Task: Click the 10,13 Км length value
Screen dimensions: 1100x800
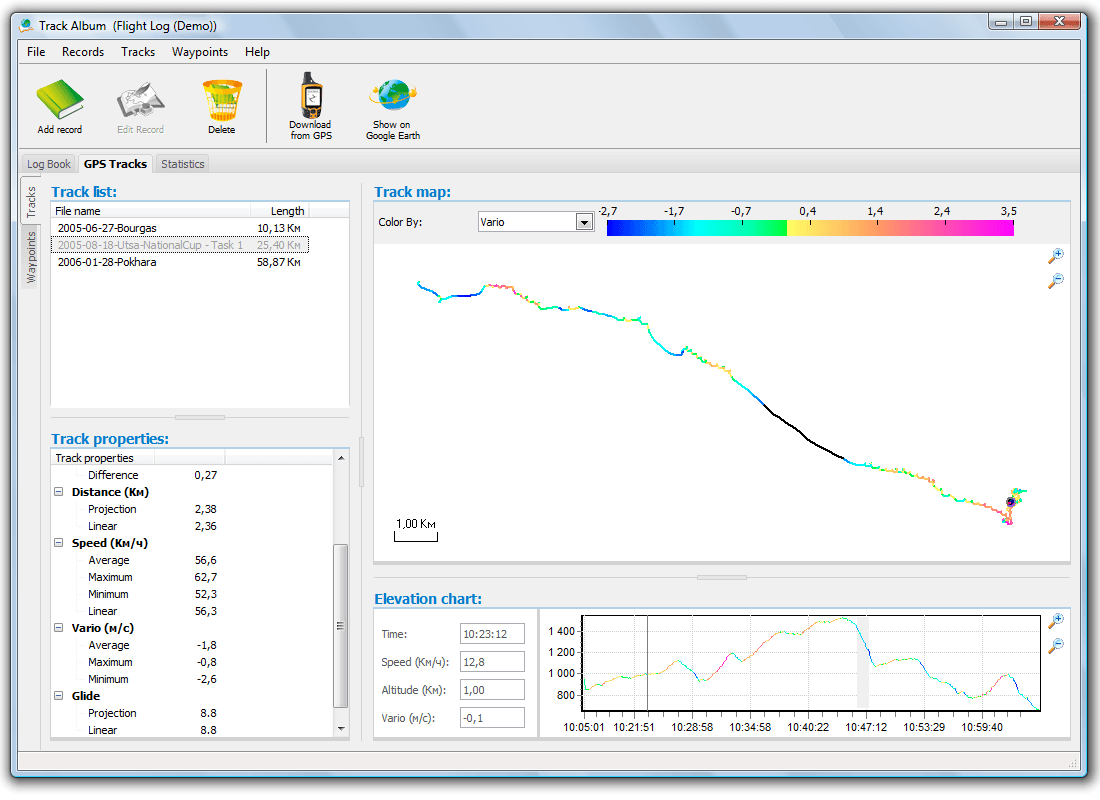Action: click(x=279, y=228)
